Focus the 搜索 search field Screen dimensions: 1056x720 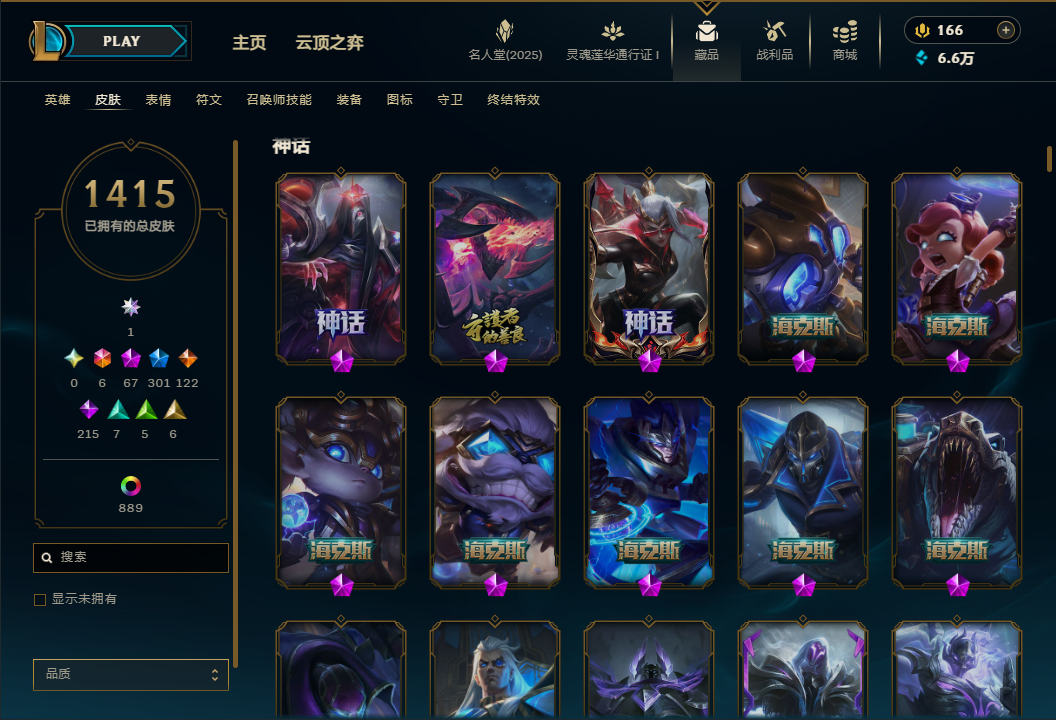pos(131,558)
